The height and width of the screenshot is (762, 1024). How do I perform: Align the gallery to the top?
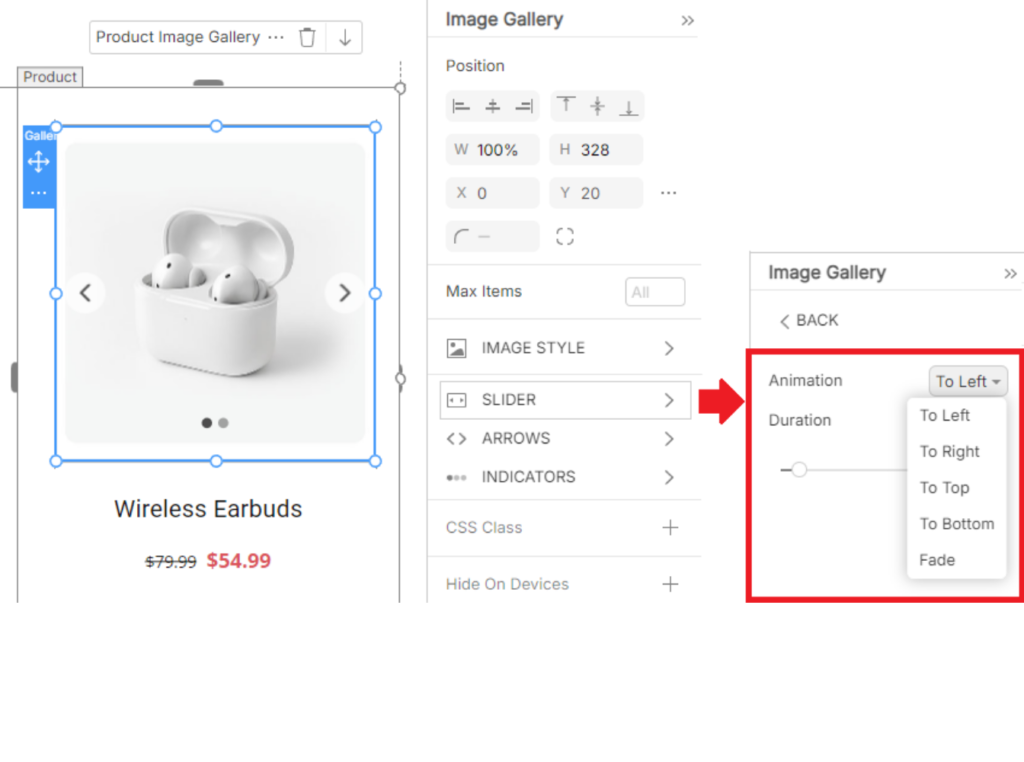pyautogui.click(x=566, y=106)
